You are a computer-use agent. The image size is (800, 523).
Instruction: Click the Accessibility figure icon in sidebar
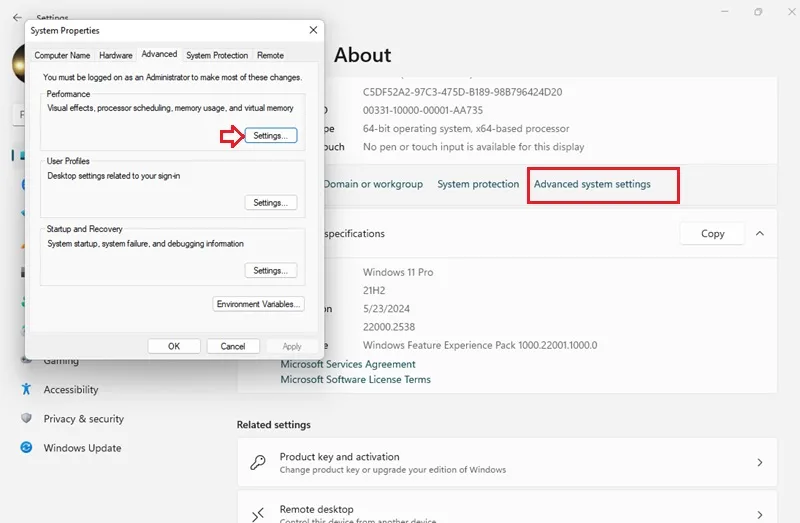[26, 389]
